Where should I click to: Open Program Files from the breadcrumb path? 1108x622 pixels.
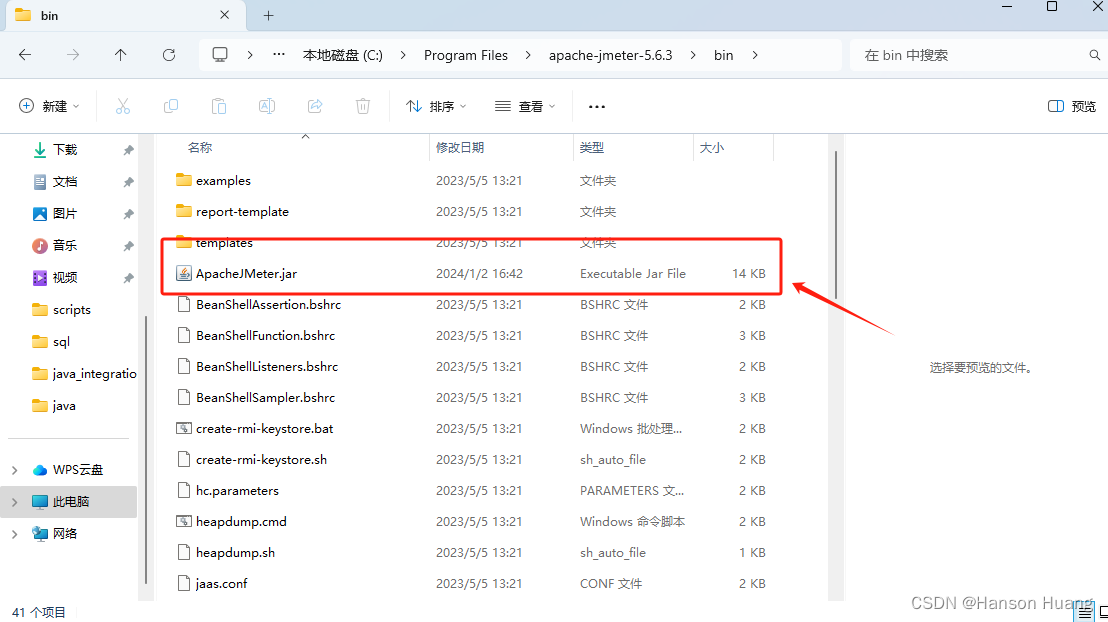[466, 55]
